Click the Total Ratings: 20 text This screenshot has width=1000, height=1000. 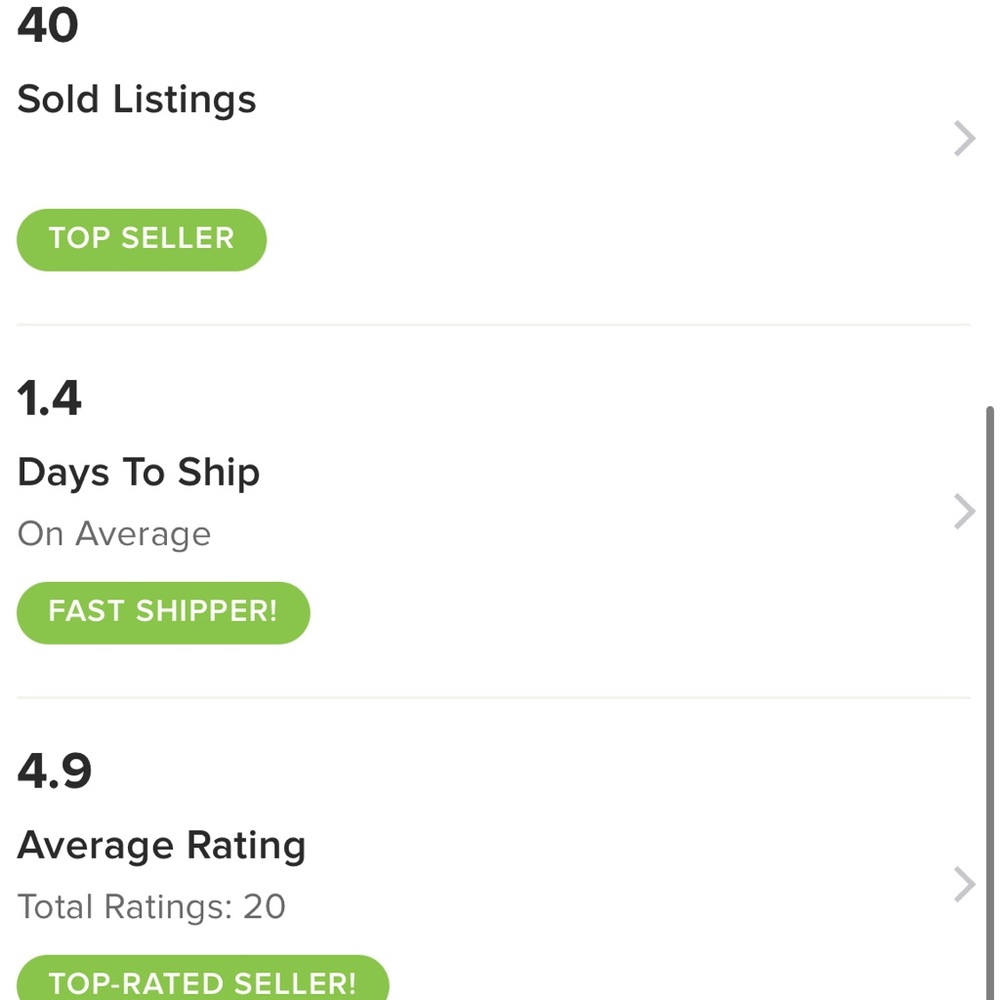(151, 907)
